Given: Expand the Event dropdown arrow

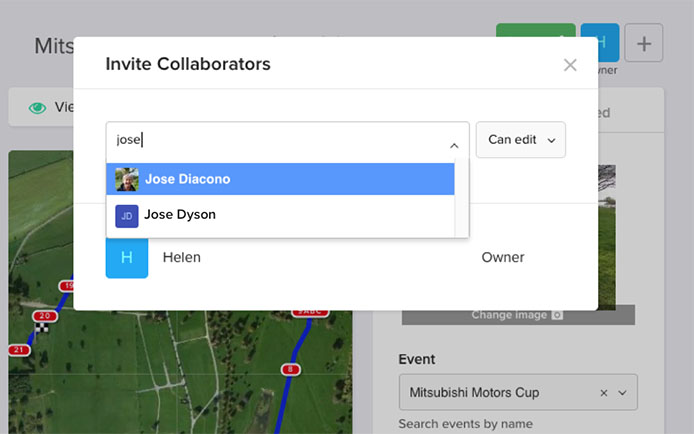Looking at the screenshot, I should 624,393.
